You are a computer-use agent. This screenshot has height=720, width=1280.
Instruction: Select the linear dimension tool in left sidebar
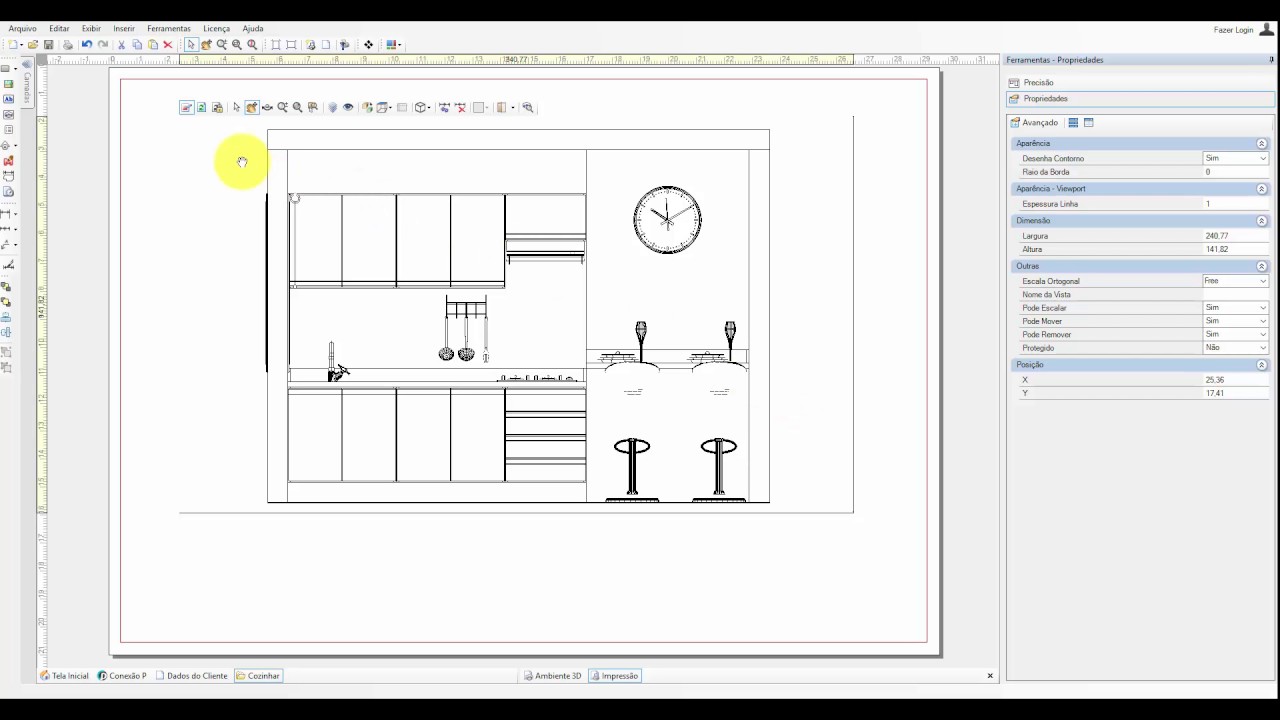(x=7, y=214)
